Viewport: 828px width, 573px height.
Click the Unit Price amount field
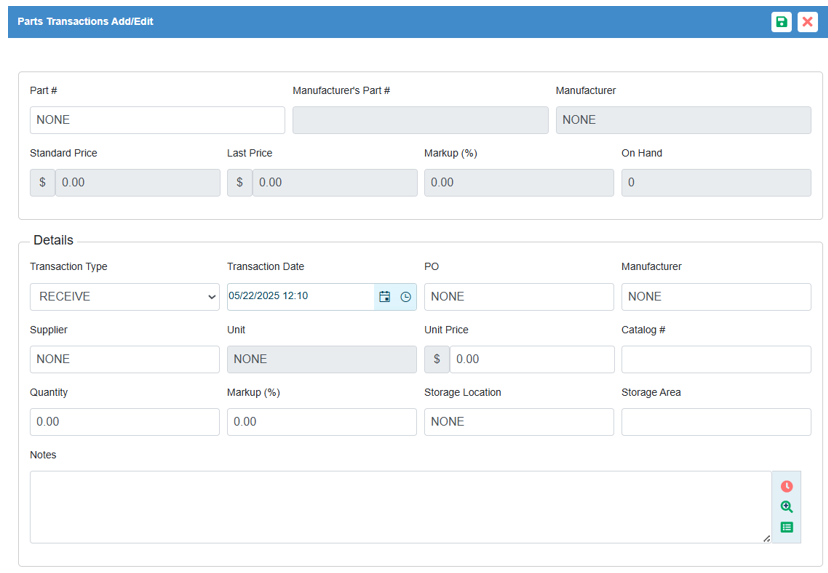[x=531, y=359]
